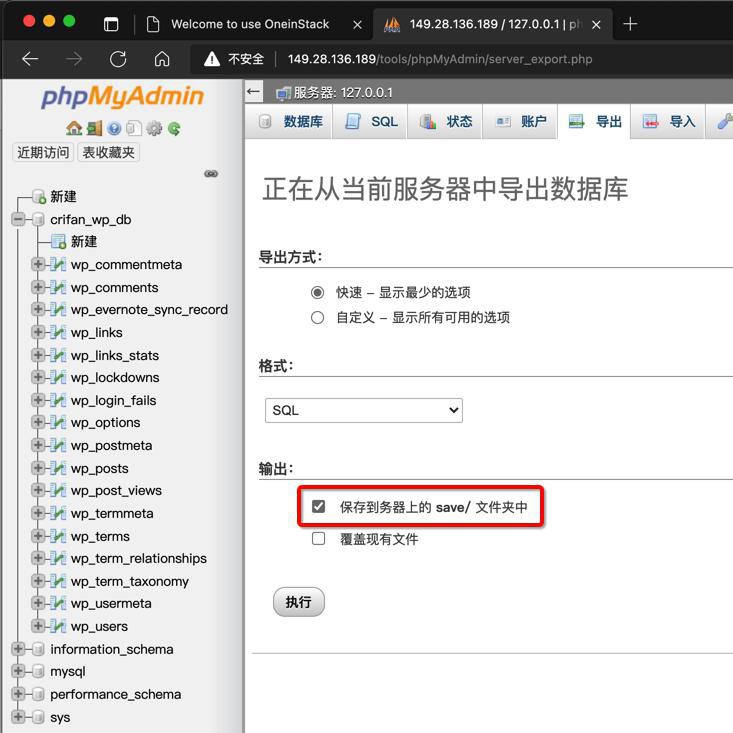This screenshot has height=733, width=733.
Task: Click the 表收藏夹 favorites button
Action: [108, 152]
